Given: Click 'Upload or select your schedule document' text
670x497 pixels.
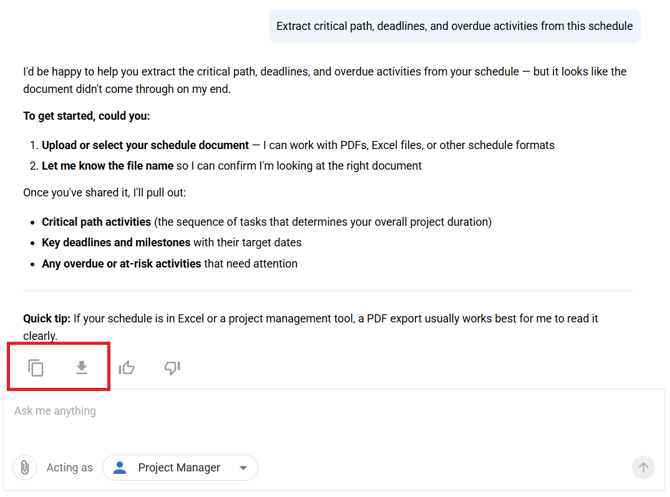Looking at the screenshot, I should click(145, 145).
